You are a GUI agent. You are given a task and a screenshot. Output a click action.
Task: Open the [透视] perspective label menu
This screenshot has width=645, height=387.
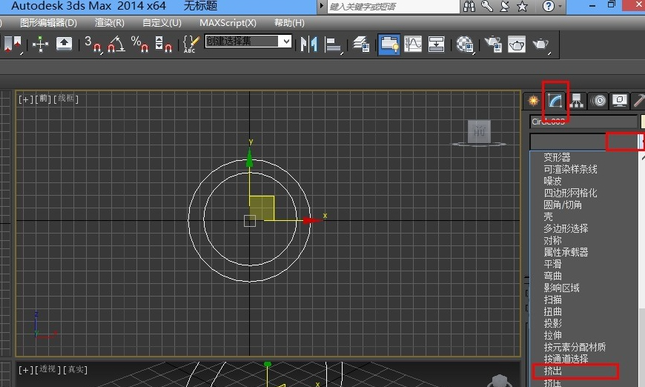point(48,369)
